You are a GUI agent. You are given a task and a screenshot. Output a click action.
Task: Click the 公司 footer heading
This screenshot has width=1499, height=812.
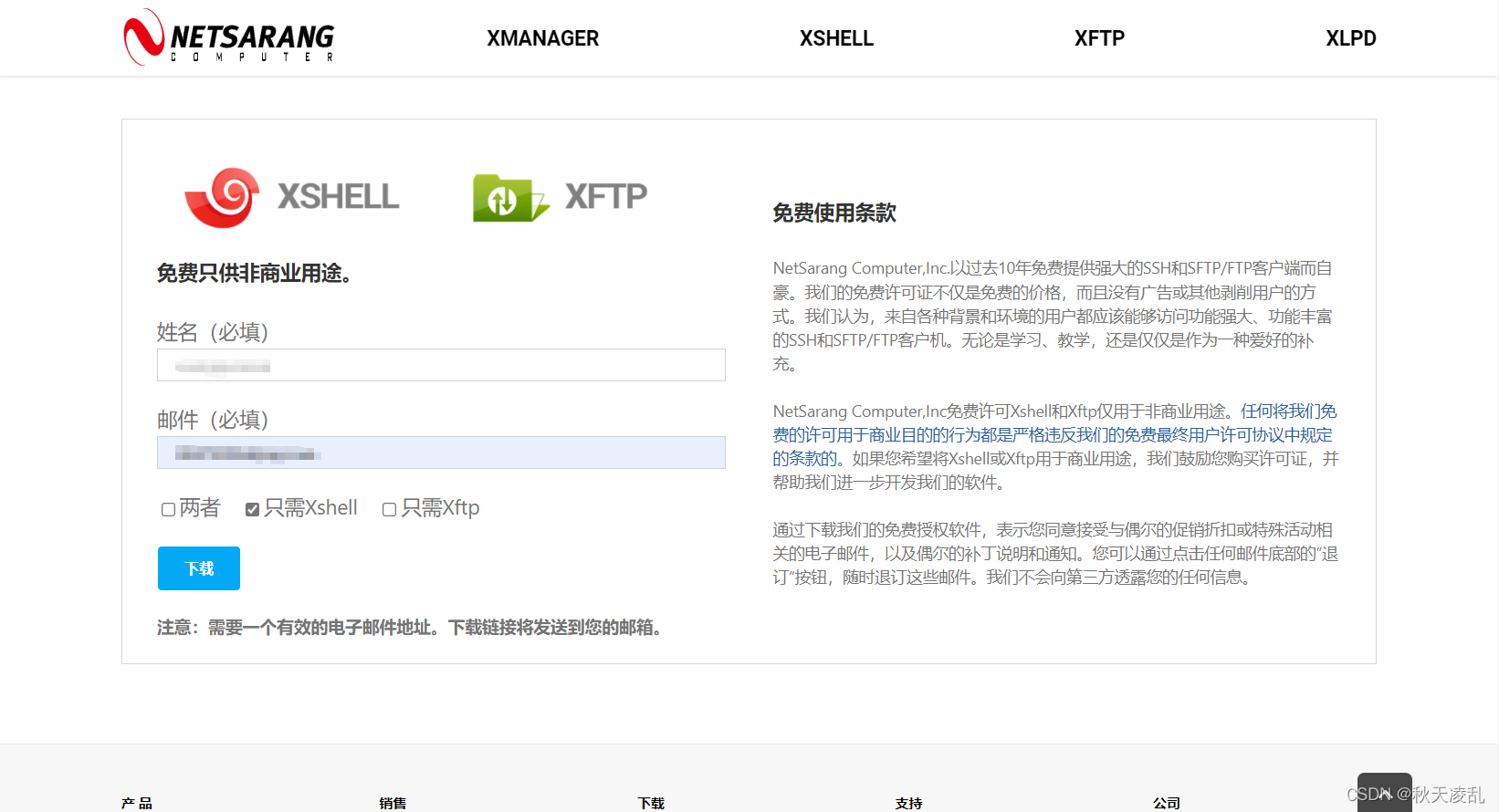coord(1167,803)
